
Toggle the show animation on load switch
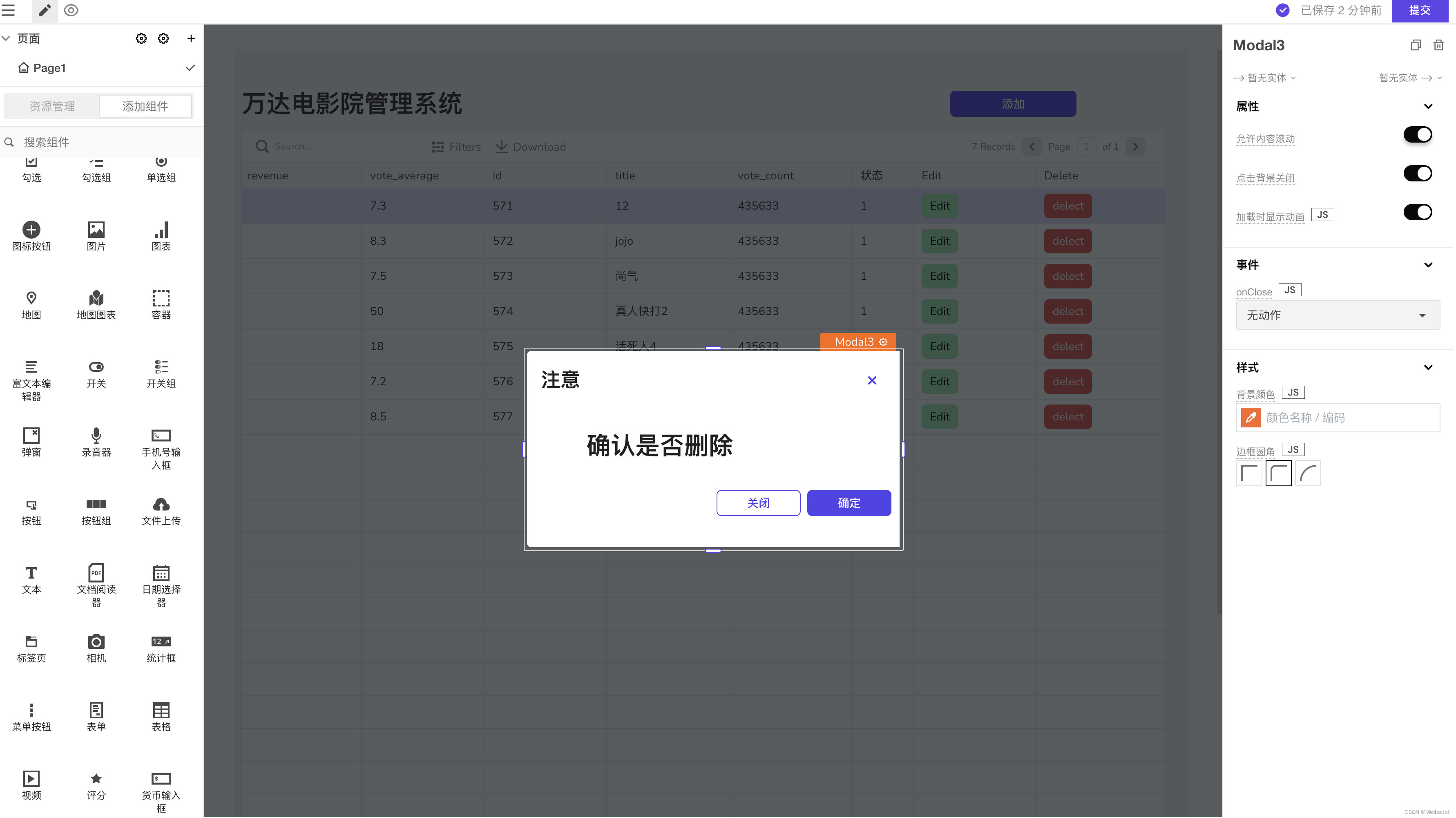(x=1417, y=212)
